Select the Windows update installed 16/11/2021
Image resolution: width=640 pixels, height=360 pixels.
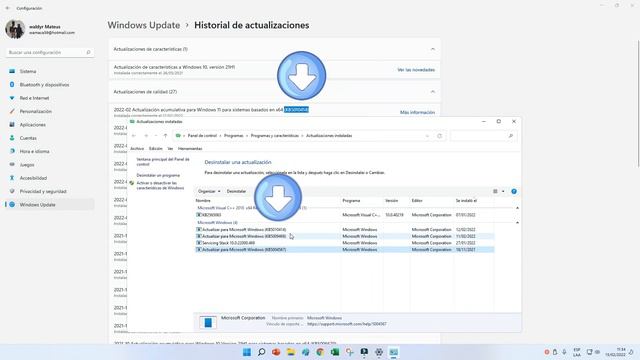click(344, 249)
